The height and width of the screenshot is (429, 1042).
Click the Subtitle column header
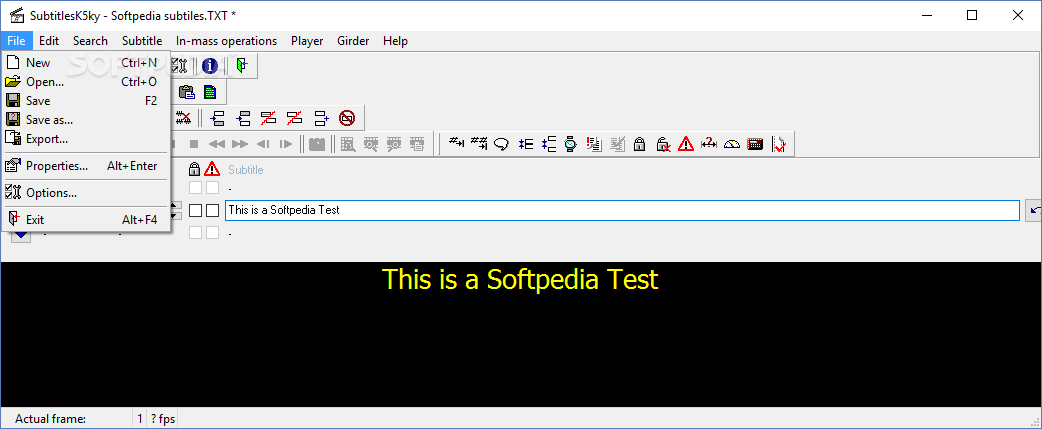246,170
